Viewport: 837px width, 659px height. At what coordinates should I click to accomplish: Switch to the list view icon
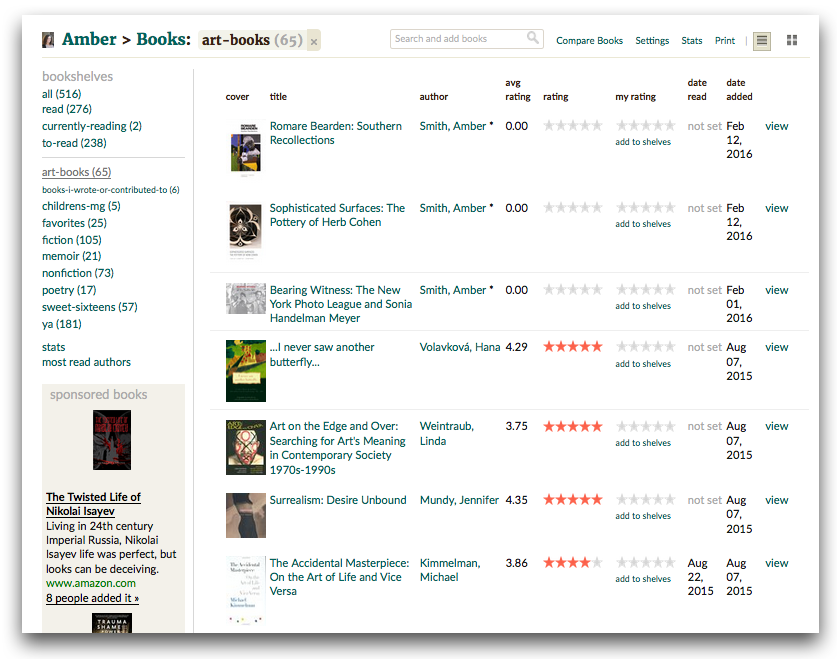pyautogui.click(x=762, y=40)
